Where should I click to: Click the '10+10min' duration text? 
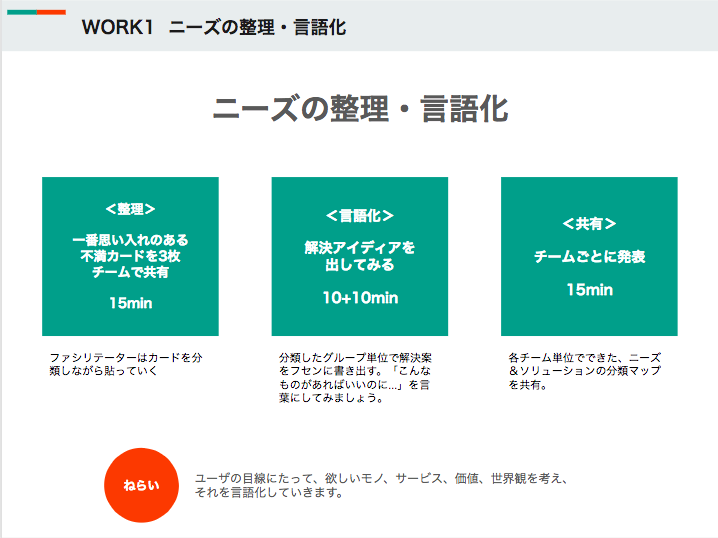[x=360, y=298]
